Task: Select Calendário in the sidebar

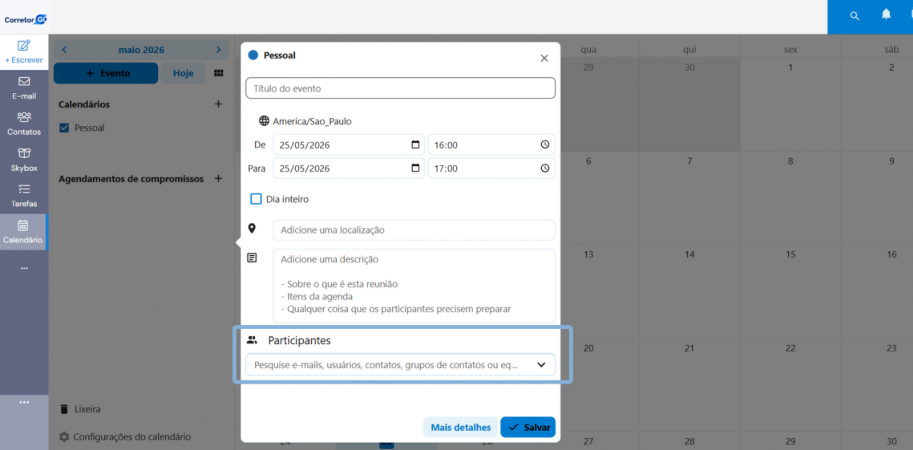Action: [x=24, y=232]
